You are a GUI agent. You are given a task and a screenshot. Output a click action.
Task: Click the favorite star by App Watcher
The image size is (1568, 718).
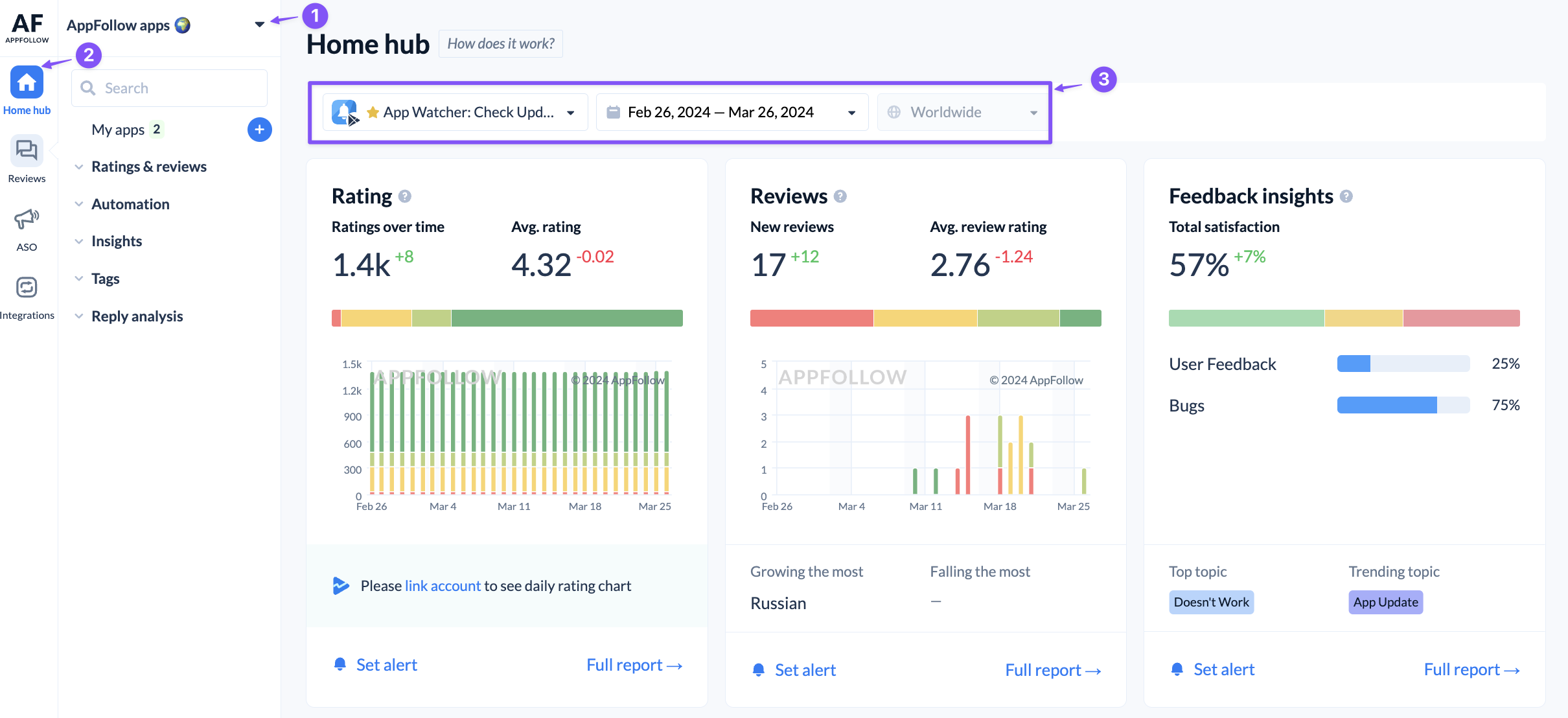(x=373, y=112)
